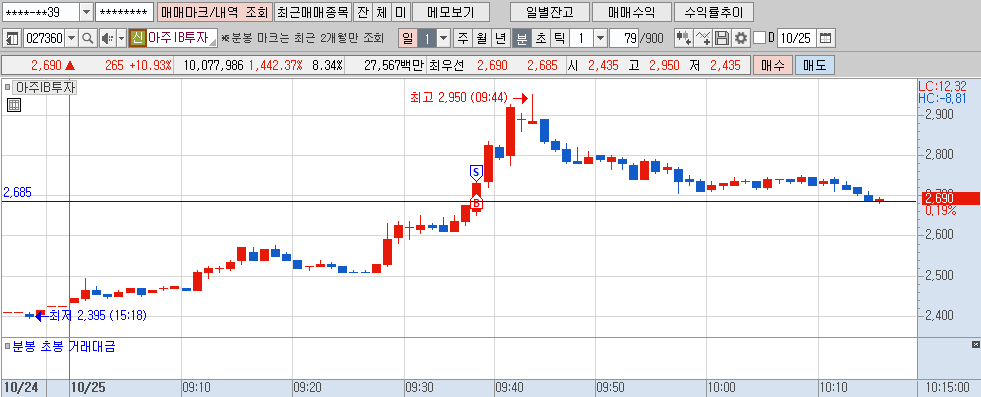Viewport: 981px width, 397px height.
Task: Click the 09:40 time axis label
Action: point(509,388)
